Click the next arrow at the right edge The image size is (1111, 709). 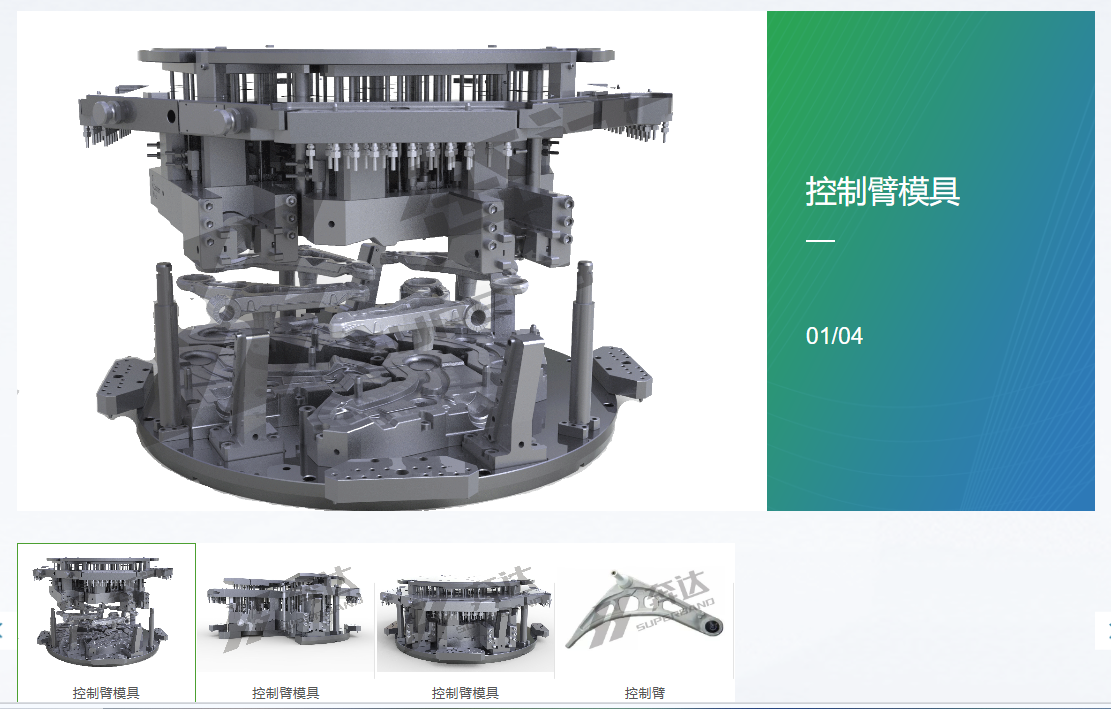1106,630
